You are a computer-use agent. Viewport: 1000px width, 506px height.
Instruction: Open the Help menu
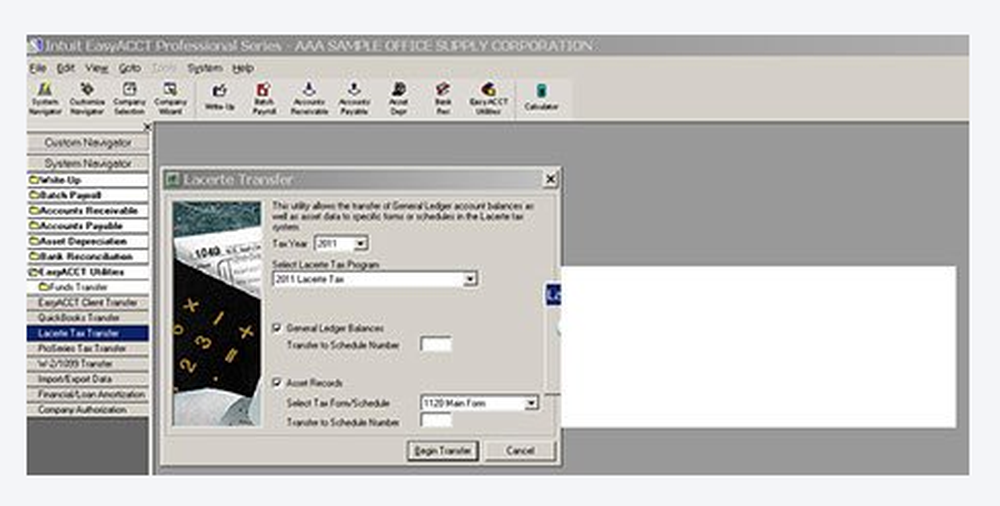(x=243, y=68)
